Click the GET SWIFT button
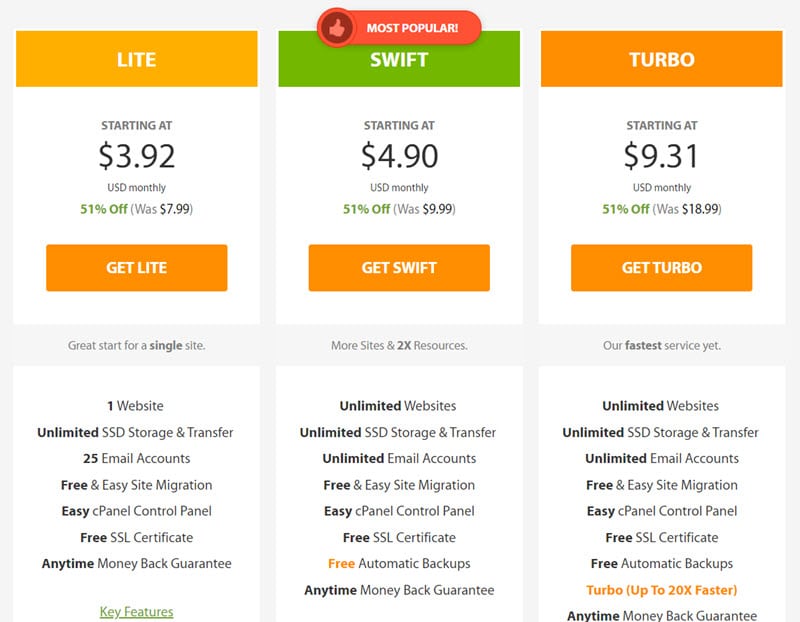800x622 pixels. point(399,268)
